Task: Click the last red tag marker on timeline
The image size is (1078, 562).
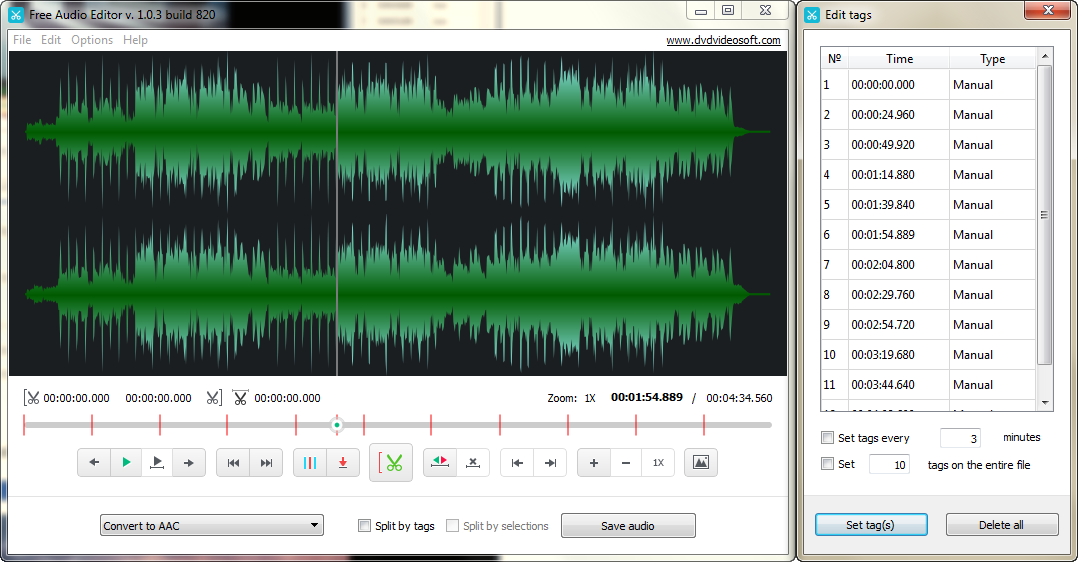Action: point(704,424)
